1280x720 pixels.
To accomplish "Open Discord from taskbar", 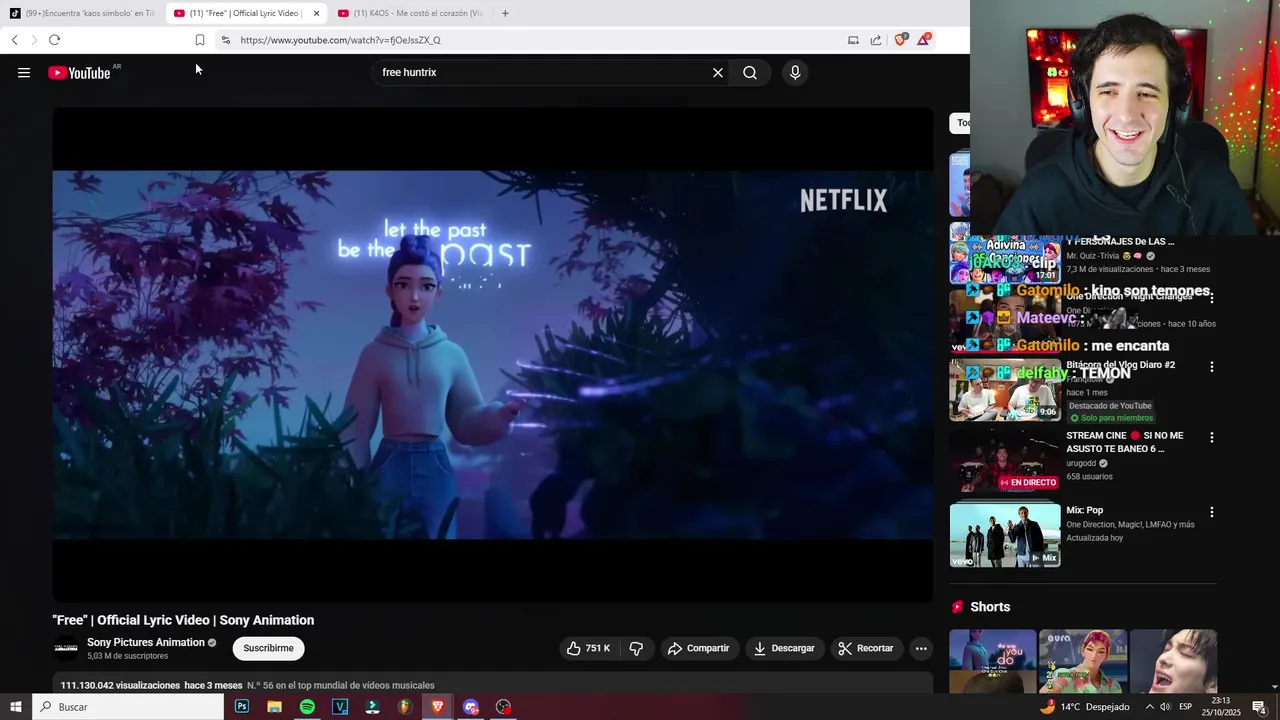I will [471, 707].
